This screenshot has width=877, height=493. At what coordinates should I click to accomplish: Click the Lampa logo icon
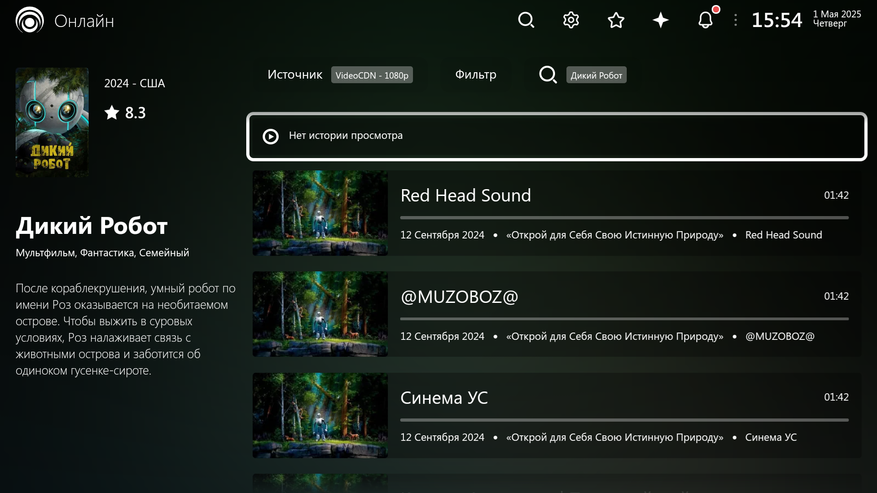click(x=30, y=21)
